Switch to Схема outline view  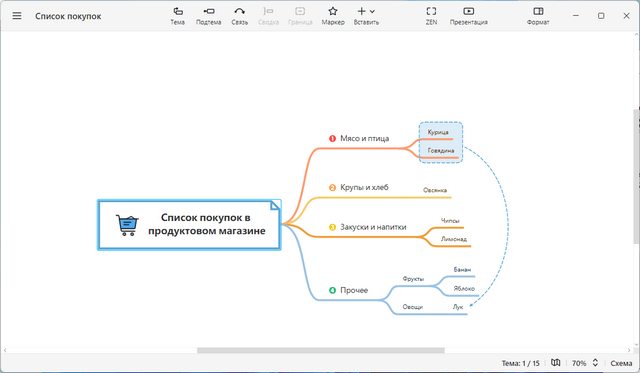click(x=621, y=363)
